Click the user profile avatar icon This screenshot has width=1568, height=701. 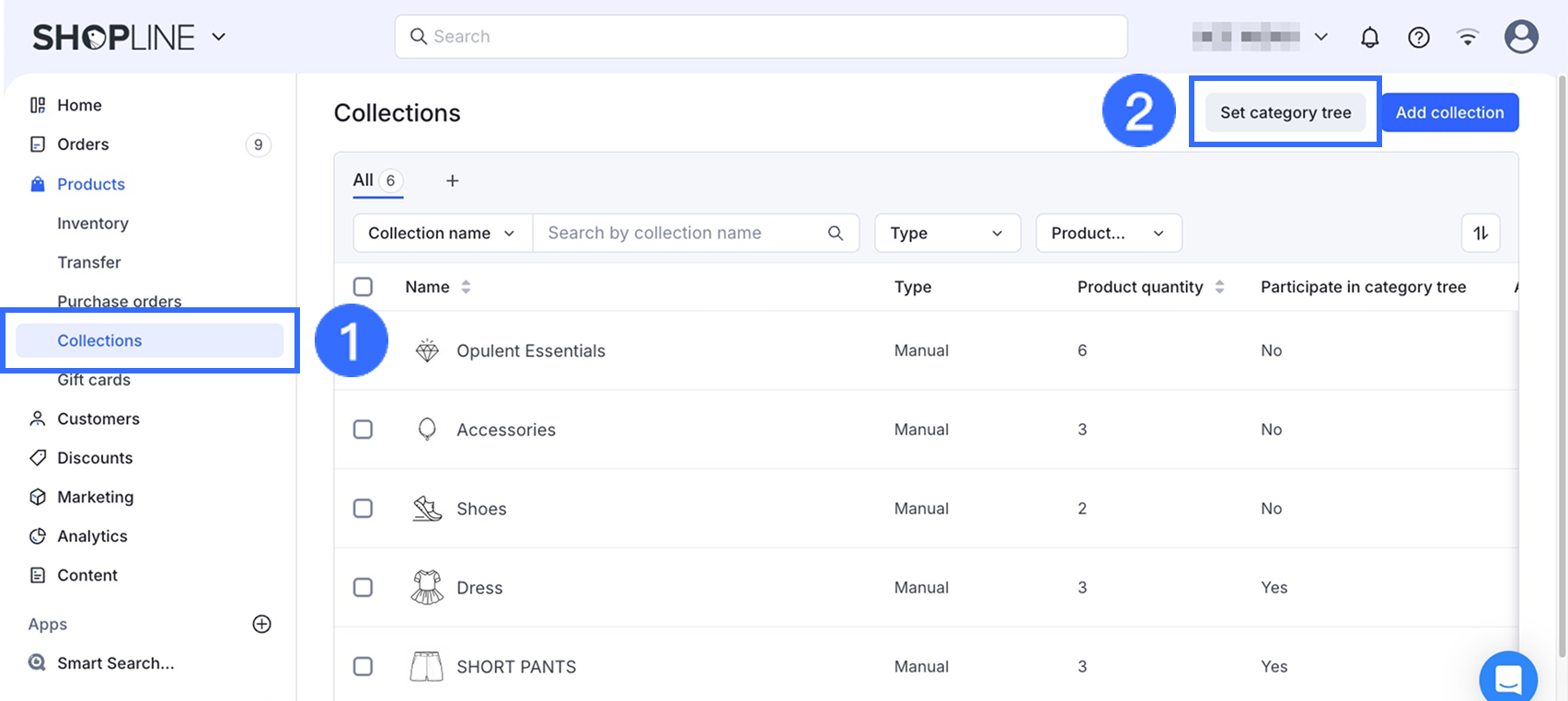coord(1520,37)
